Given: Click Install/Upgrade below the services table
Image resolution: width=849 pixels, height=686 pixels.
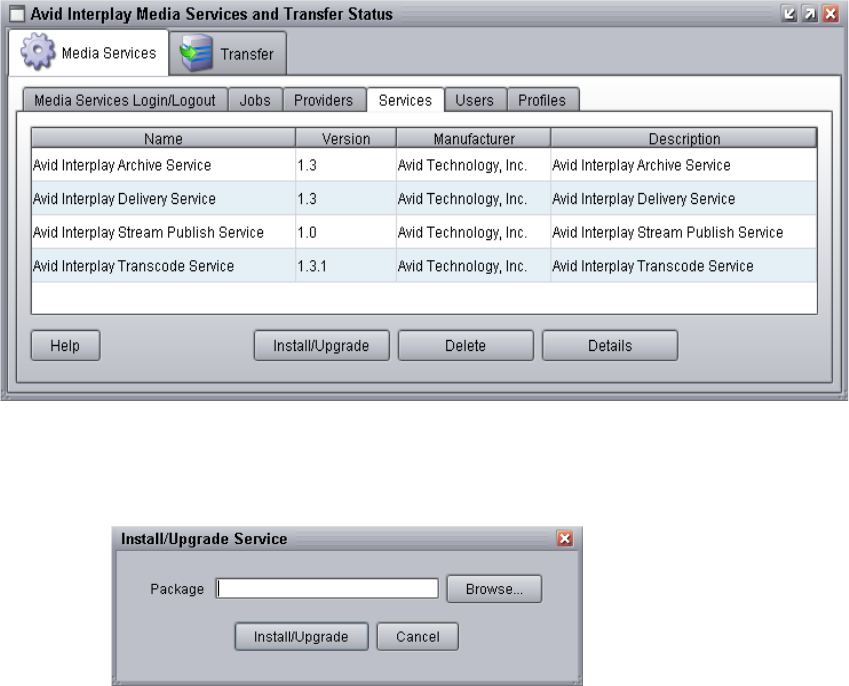Looking at the screenshot, I should tap(322, 345).
